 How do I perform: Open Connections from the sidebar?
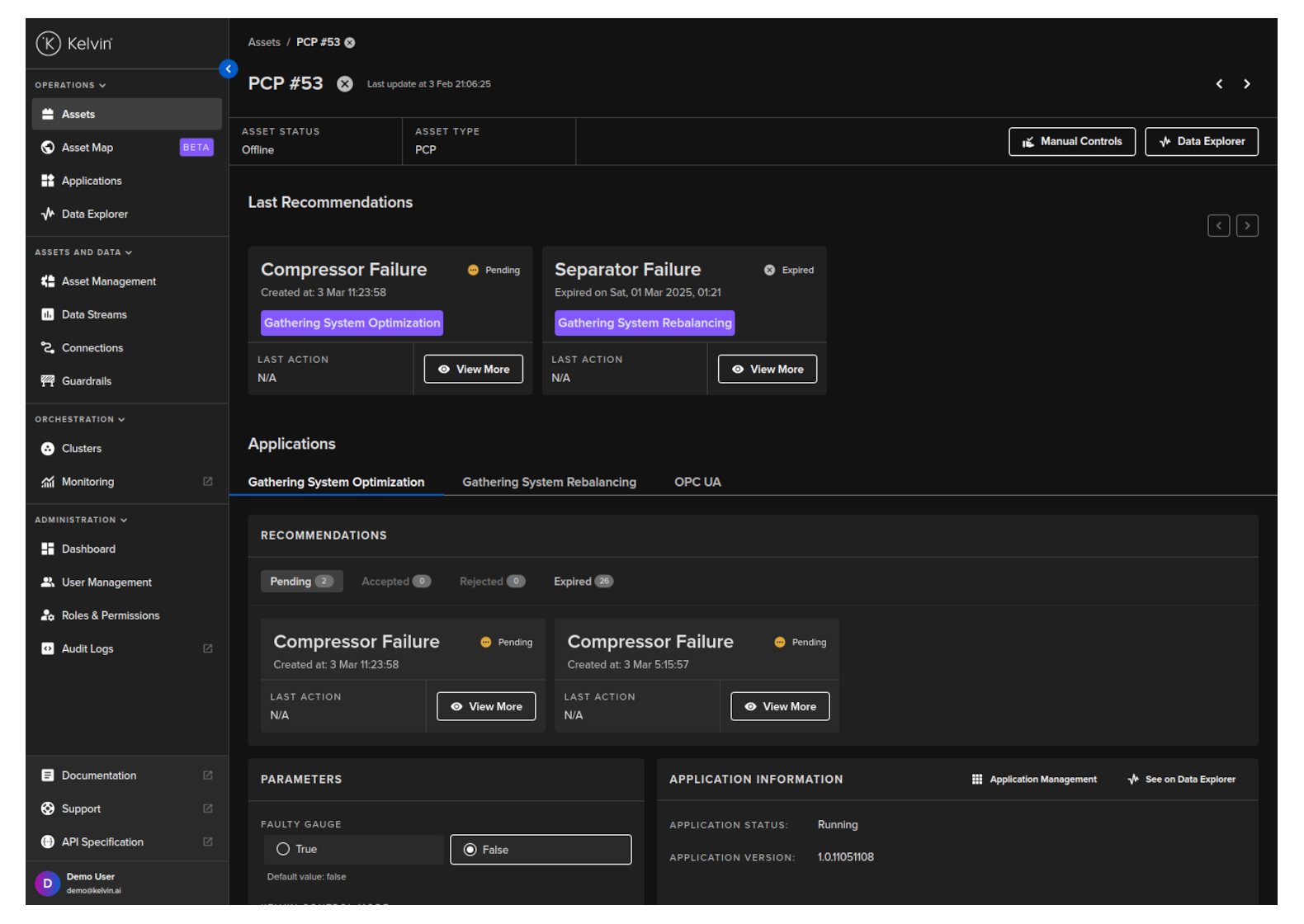(92, 348)
